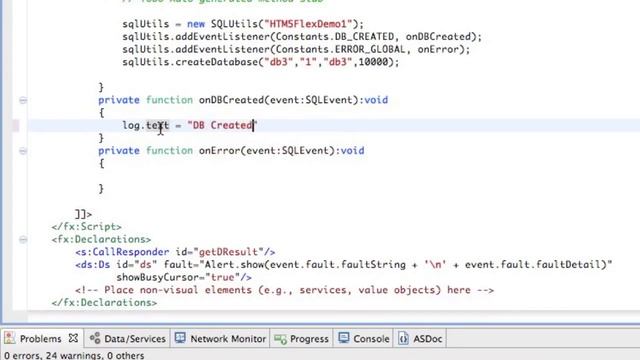Click the opening <fx:Declarations> tag
The height and width of the screenshot is (360, 640).
pos(101,239)
